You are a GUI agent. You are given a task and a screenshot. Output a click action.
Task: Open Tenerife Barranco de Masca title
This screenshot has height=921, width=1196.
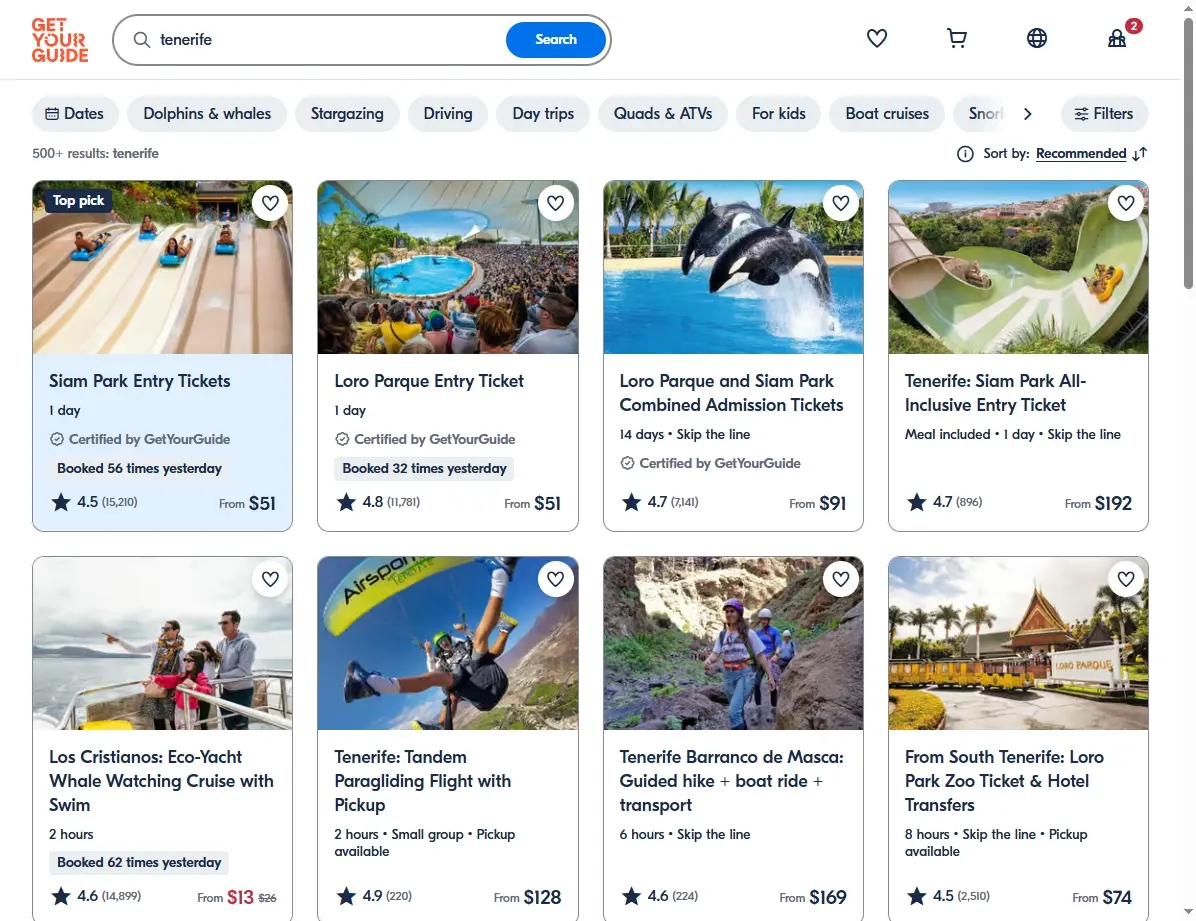[731, 781]
